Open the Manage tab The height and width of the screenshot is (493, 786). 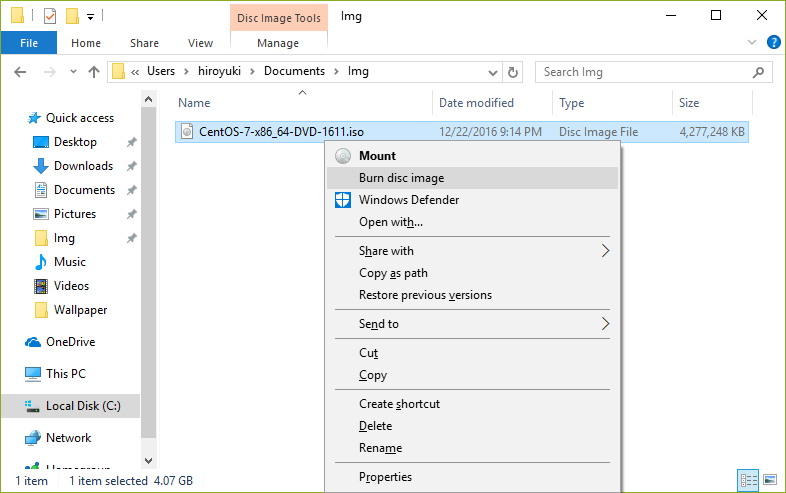click(278, 43)
